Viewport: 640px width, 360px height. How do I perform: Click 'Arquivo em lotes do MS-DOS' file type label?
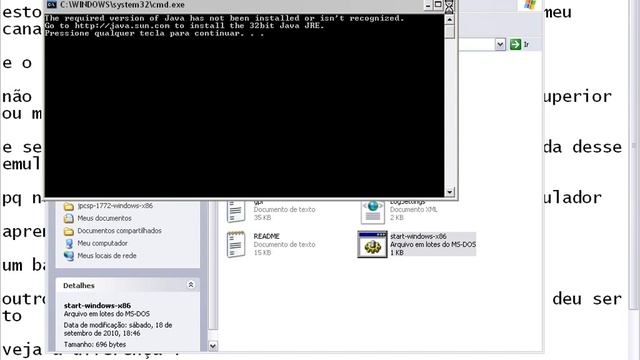(433, 244)
